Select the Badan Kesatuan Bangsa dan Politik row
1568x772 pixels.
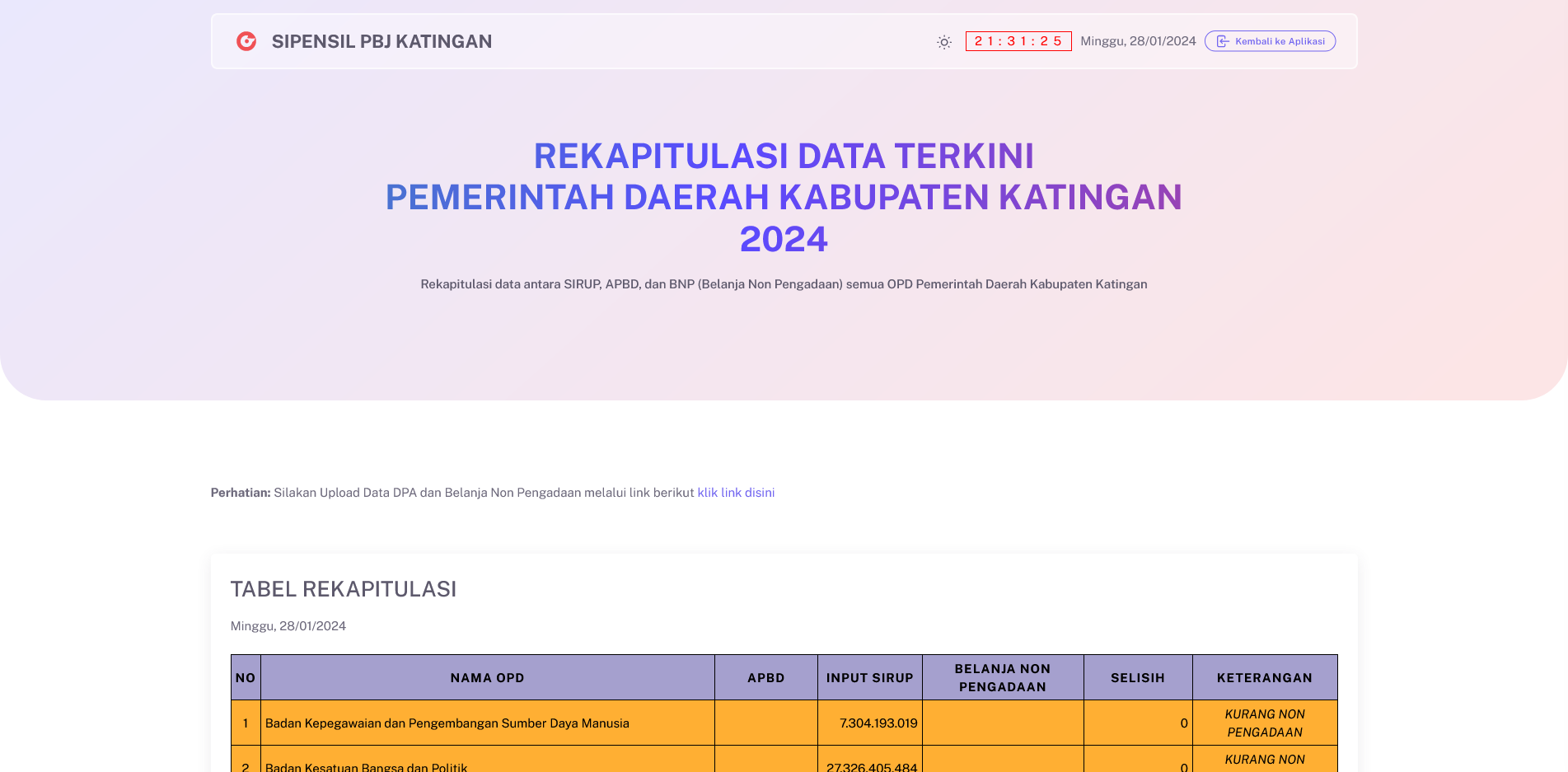[366, 766]
